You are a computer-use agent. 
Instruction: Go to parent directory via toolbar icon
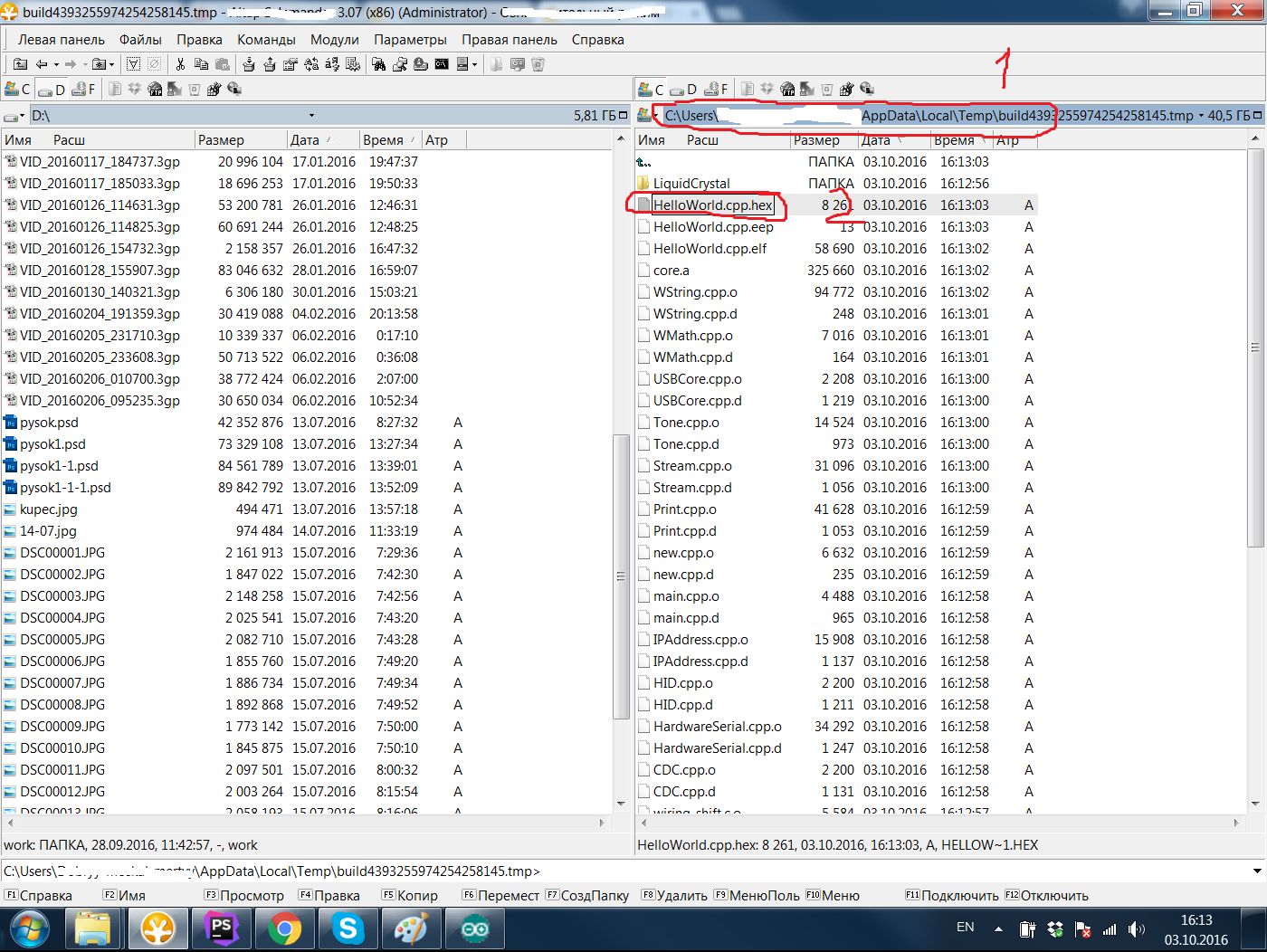(20, 64)
